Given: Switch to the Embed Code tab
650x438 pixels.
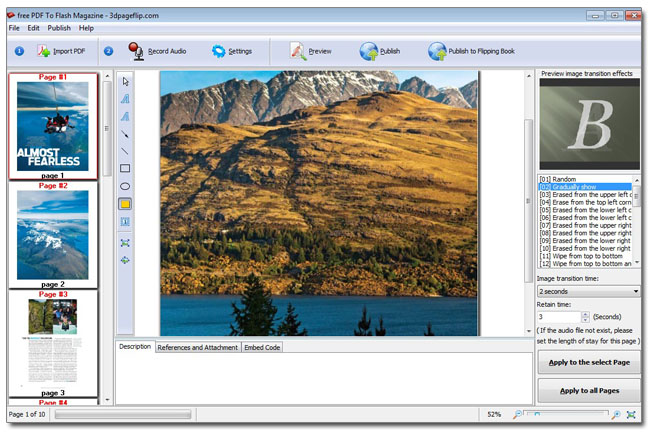Looking at the screenshot, I should [262, 347].
